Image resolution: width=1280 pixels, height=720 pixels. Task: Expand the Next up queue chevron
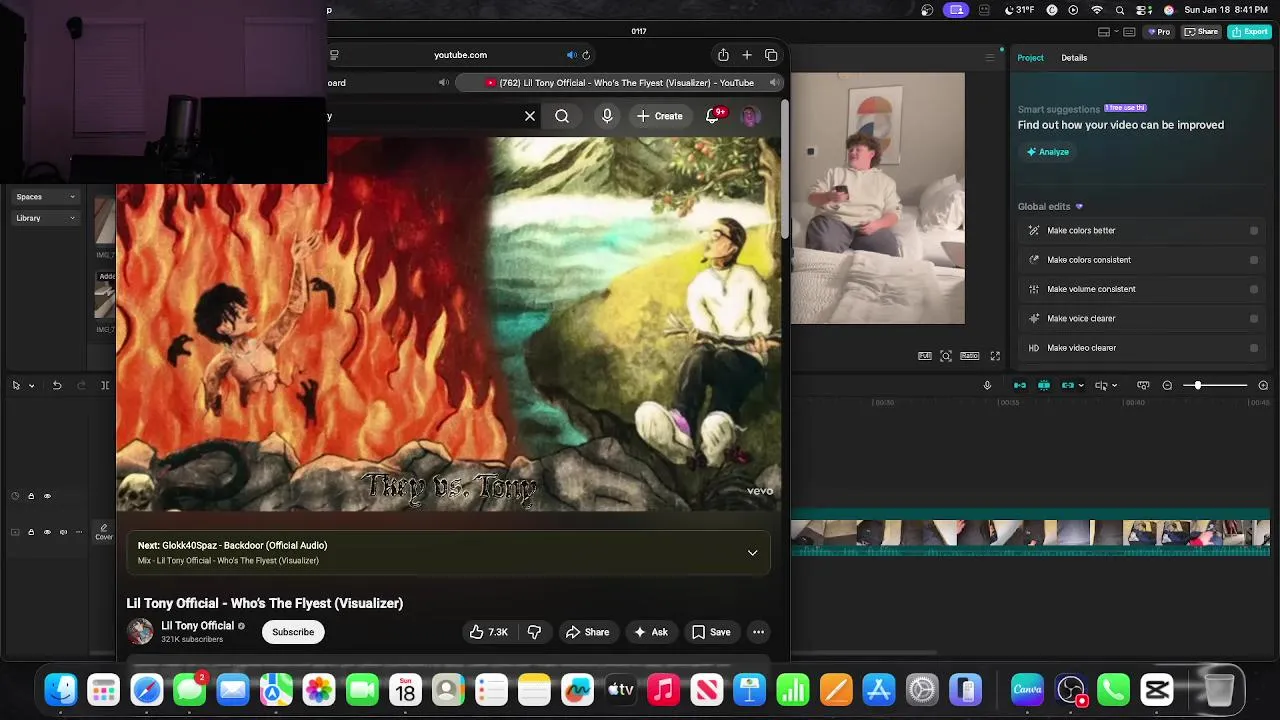(x=753, y=553)
